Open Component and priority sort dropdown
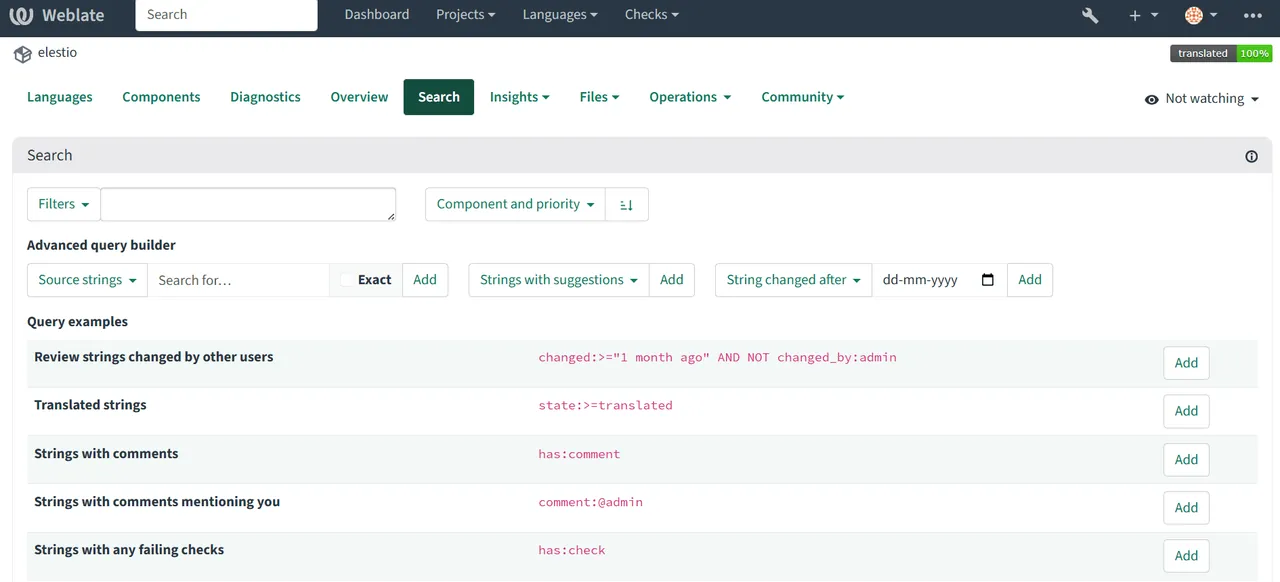 click(x=515, y=204)
